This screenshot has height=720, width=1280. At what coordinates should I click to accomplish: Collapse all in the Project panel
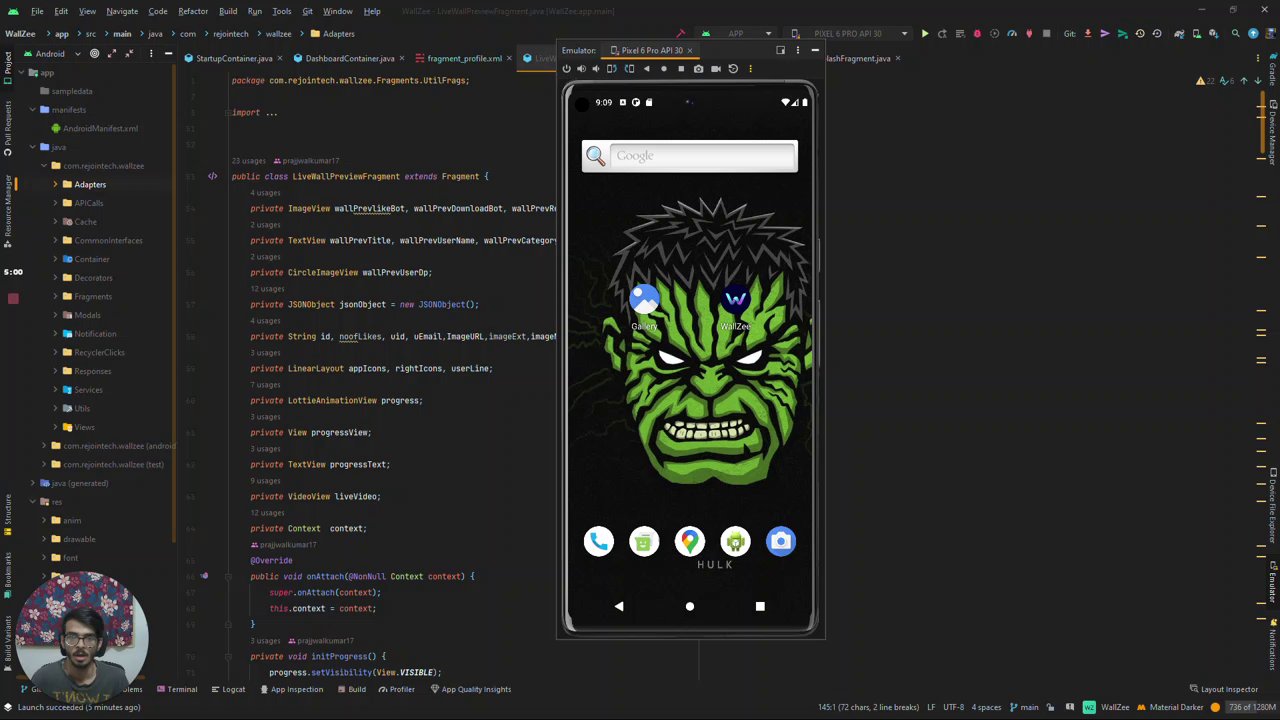tap(130, 54)
